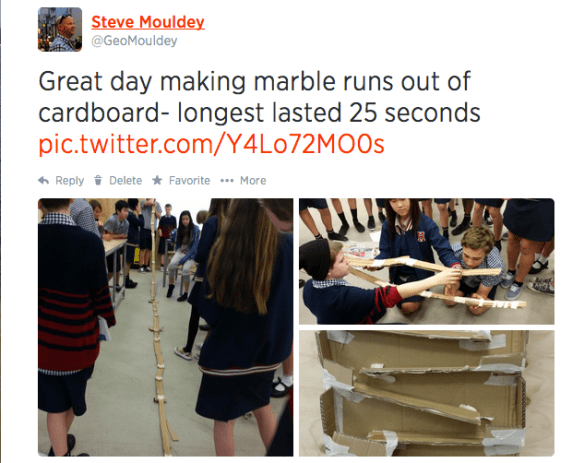Open Steve Mouldey name link

[x=148, y=22]
